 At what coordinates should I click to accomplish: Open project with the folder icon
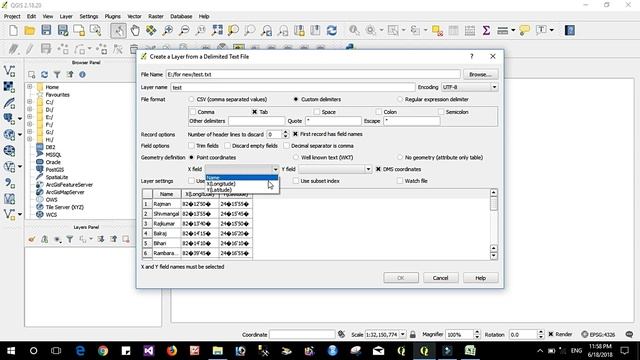(x=30, y=30)
